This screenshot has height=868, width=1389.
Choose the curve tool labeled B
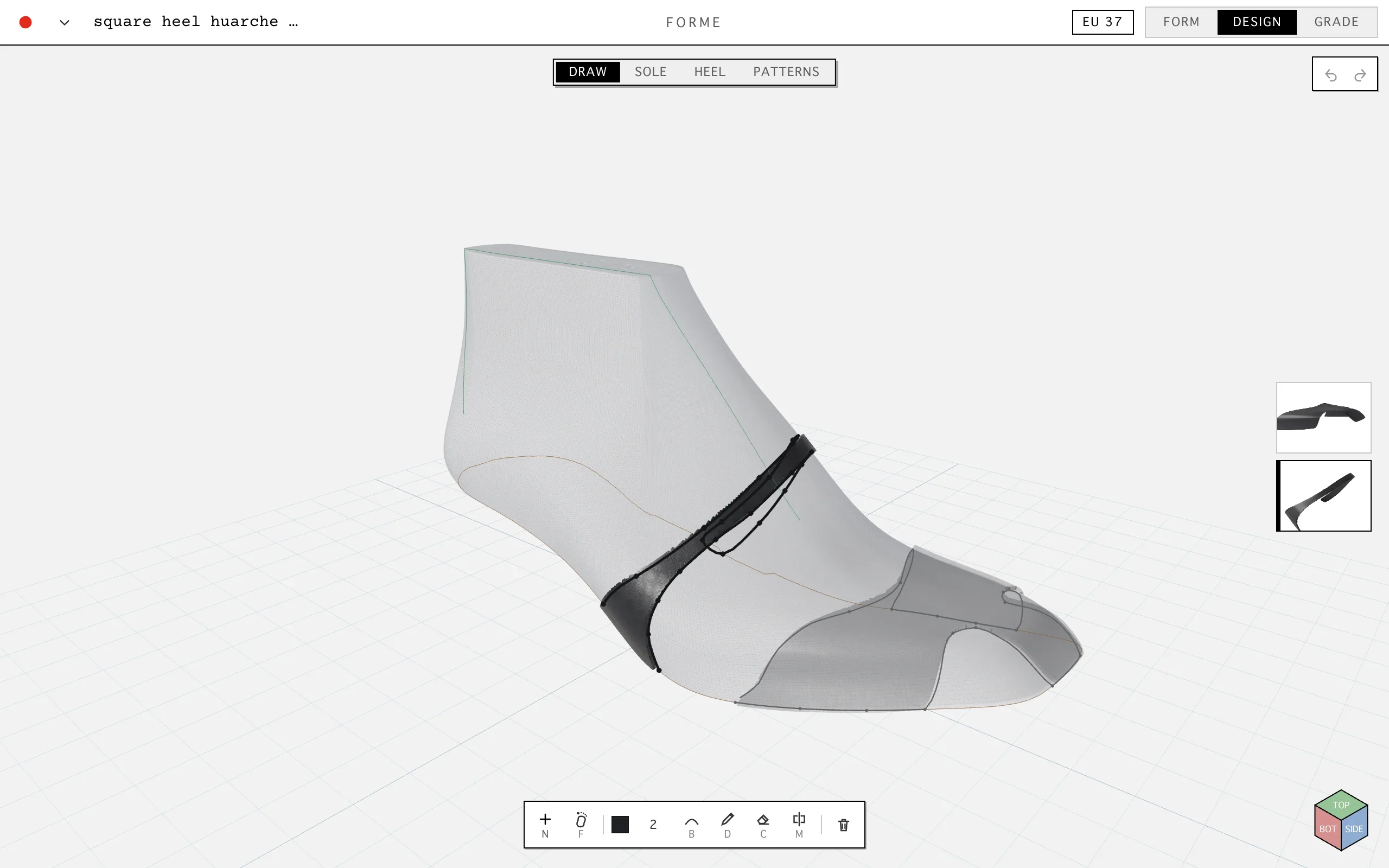tap(692, 825)
